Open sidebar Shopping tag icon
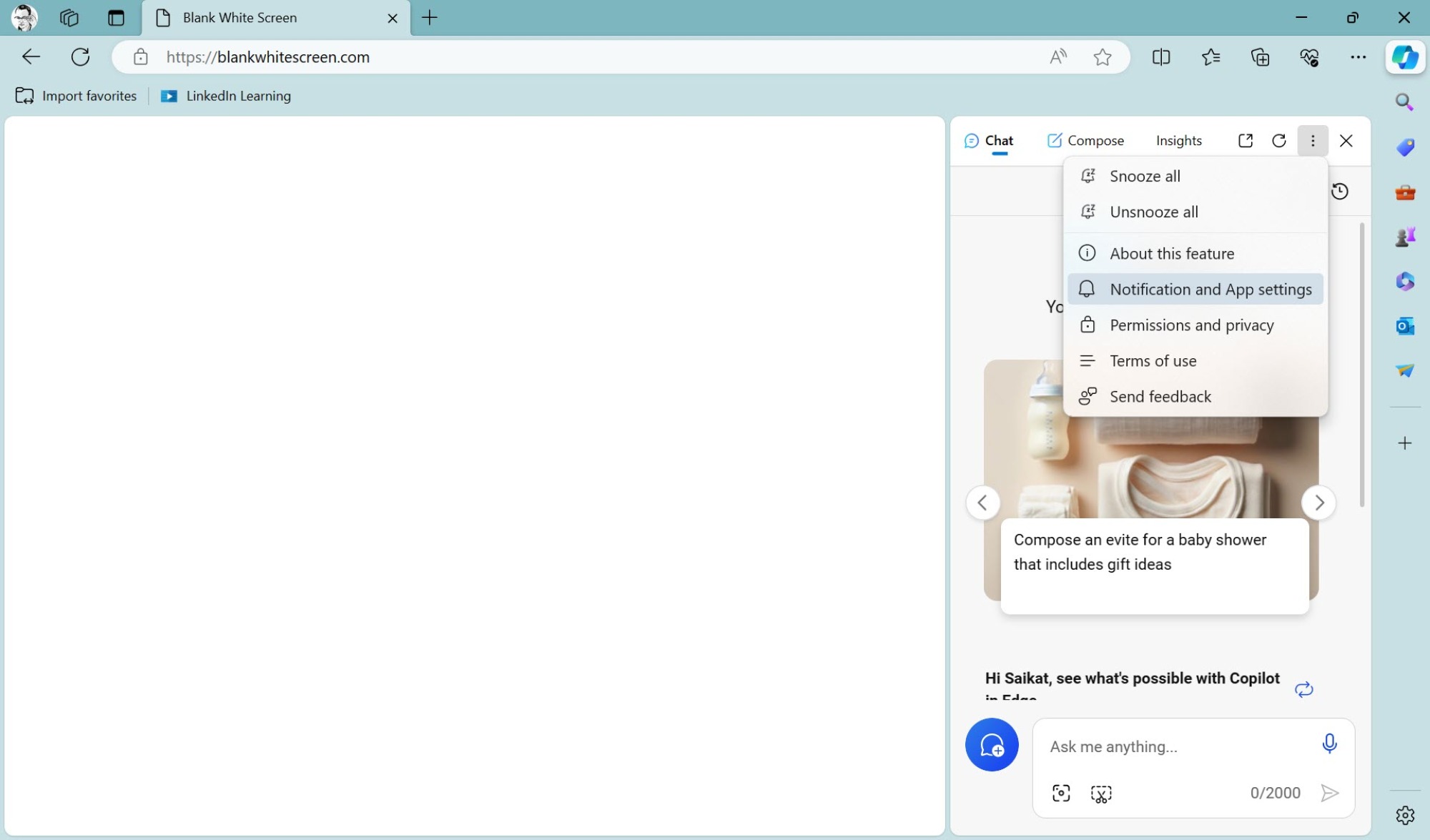The width and height of the screenshot is (1430, 840). click(1405, 147)
